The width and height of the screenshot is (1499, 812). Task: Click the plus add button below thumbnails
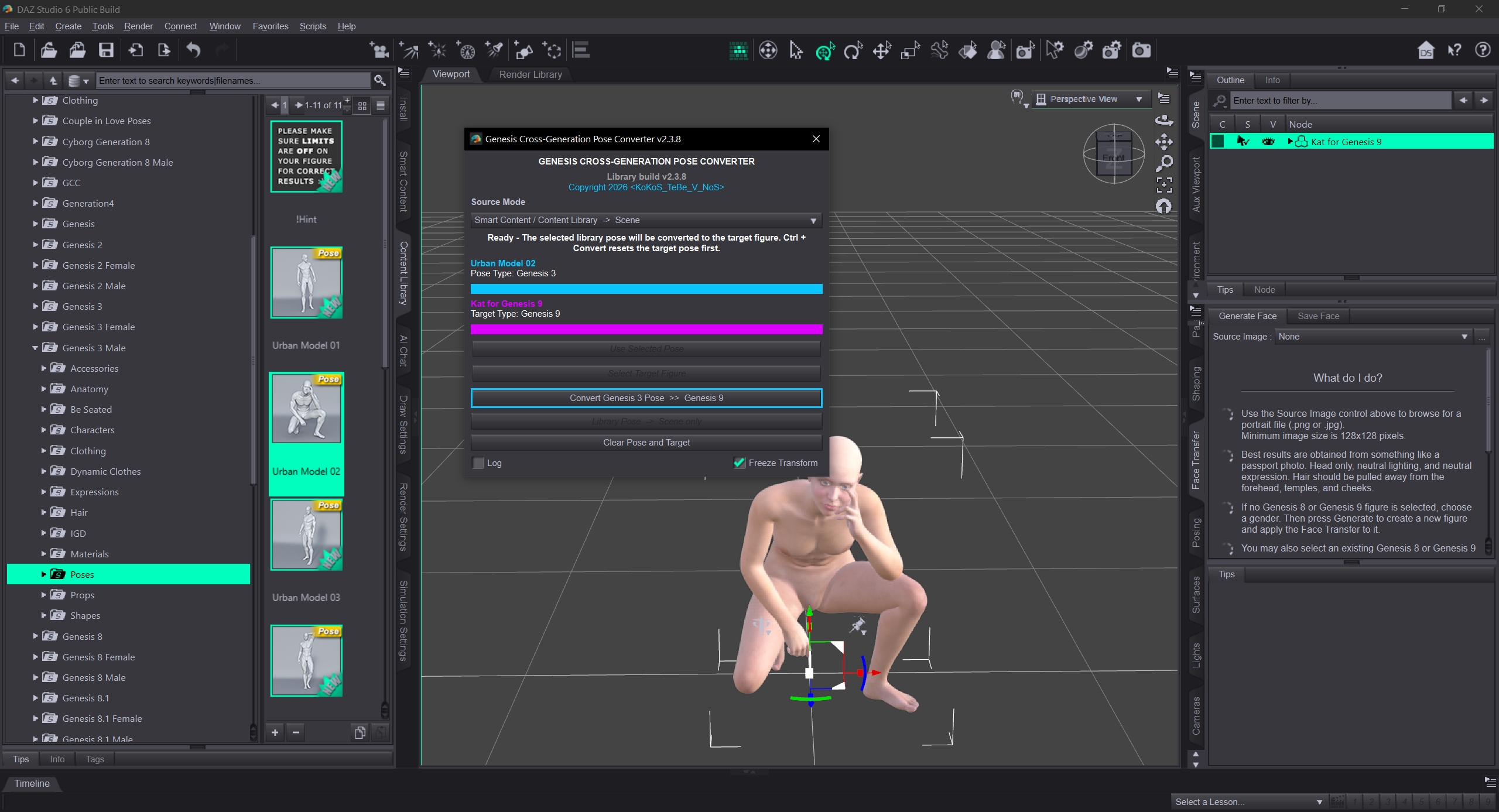275,732
